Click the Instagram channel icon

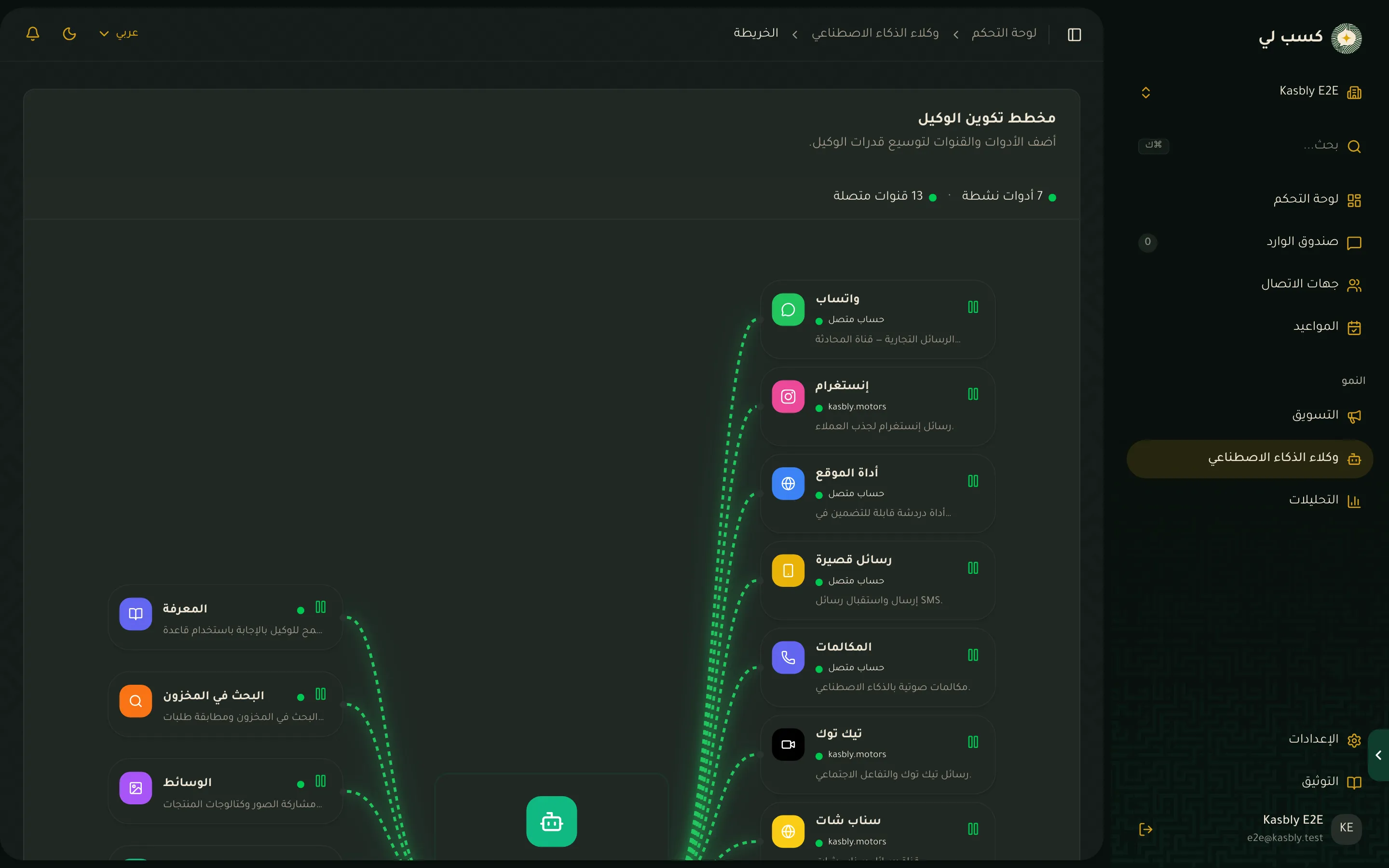tap(788, 397)
